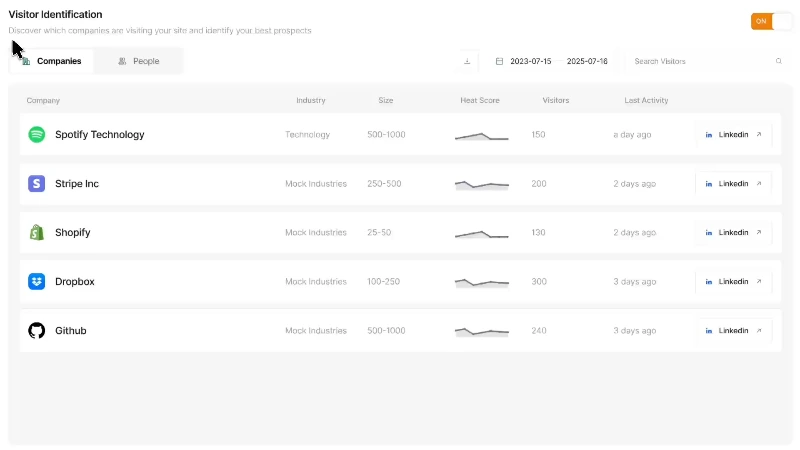Image resolution: width=800 pixels, height=450 pixels.
Task: Click the Search Visitors input field
Action: click(702, 61)
